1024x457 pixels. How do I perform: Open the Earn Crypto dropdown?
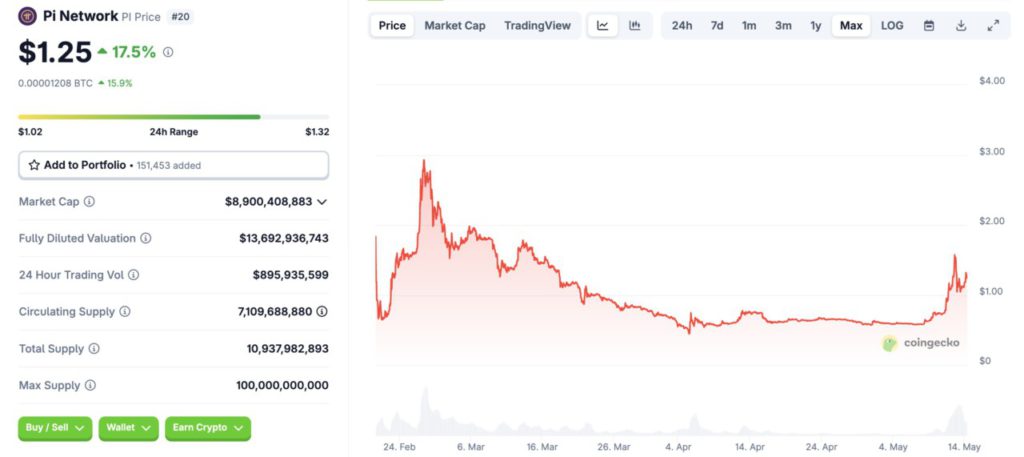point(207,428)
